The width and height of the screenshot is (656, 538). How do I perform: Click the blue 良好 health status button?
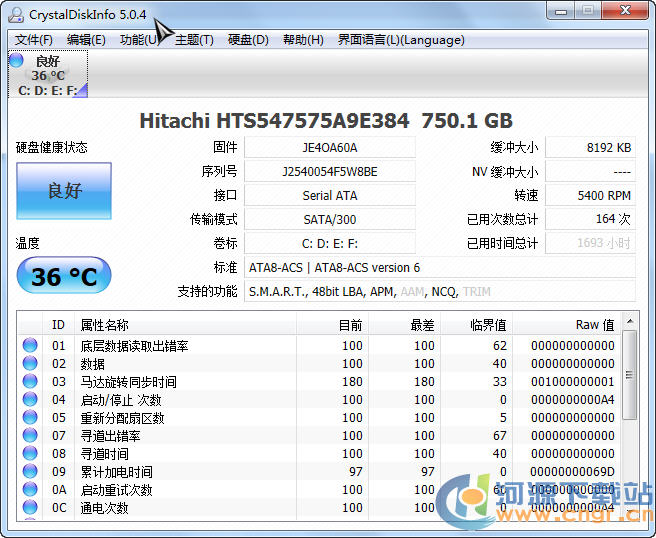pos(64,191)
